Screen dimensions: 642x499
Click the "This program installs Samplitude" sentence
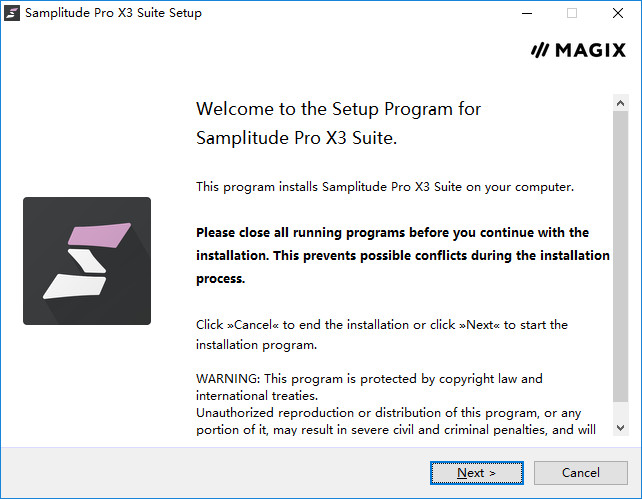click(385, 187)
